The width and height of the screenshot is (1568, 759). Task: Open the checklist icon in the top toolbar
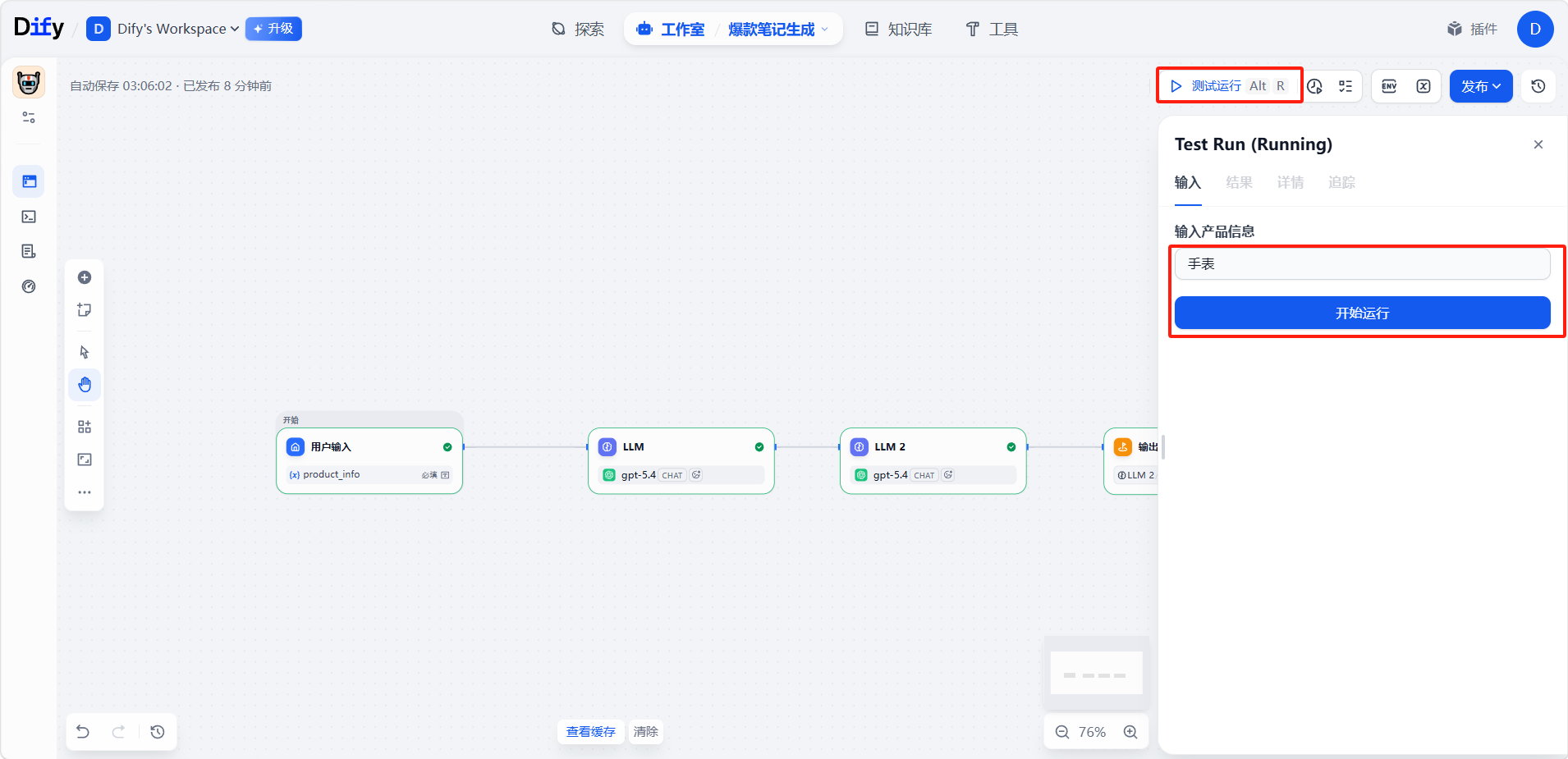1346,86
